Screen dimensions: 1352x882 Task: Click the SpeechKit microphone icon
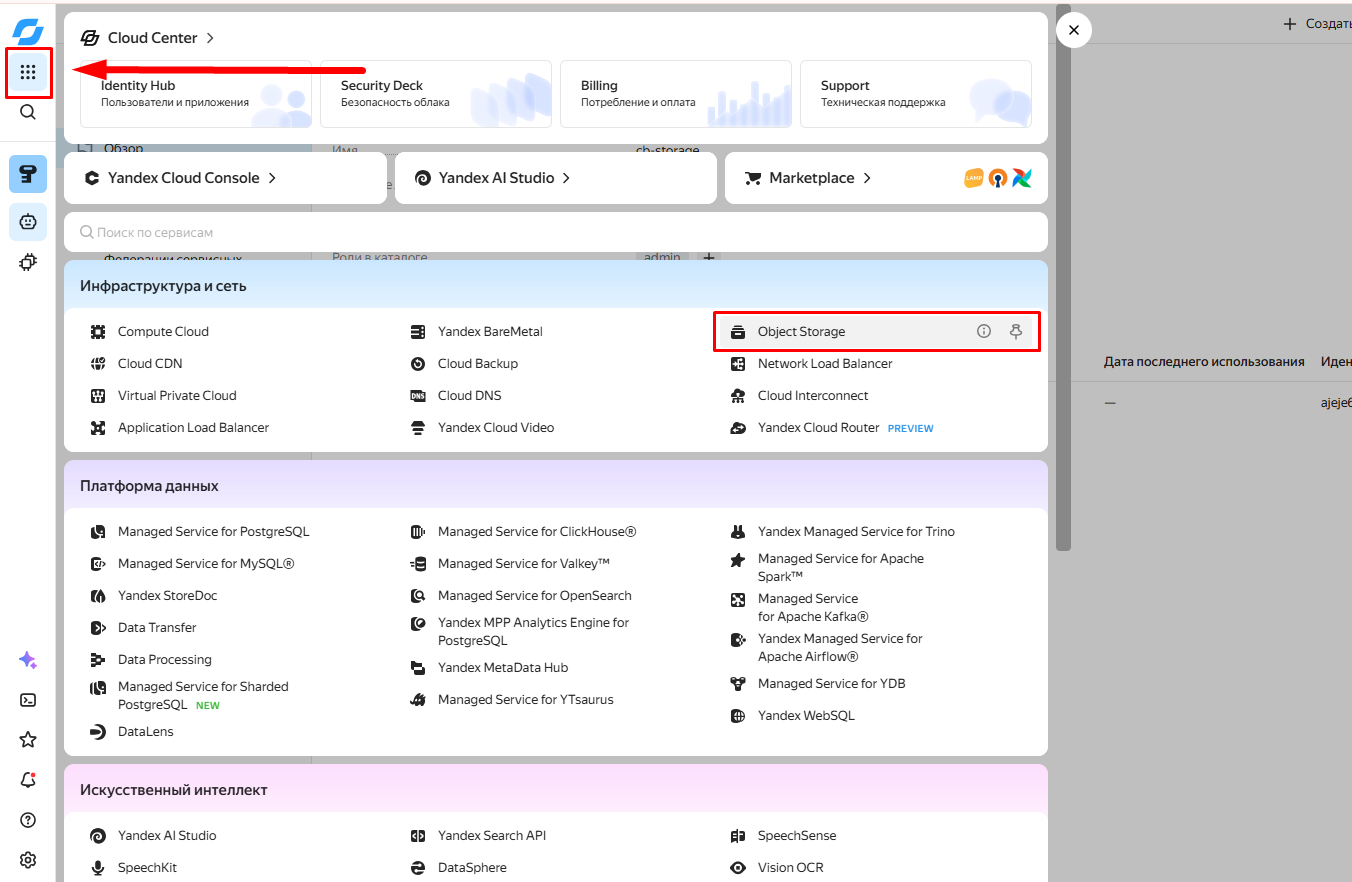[x=98, y=867]
